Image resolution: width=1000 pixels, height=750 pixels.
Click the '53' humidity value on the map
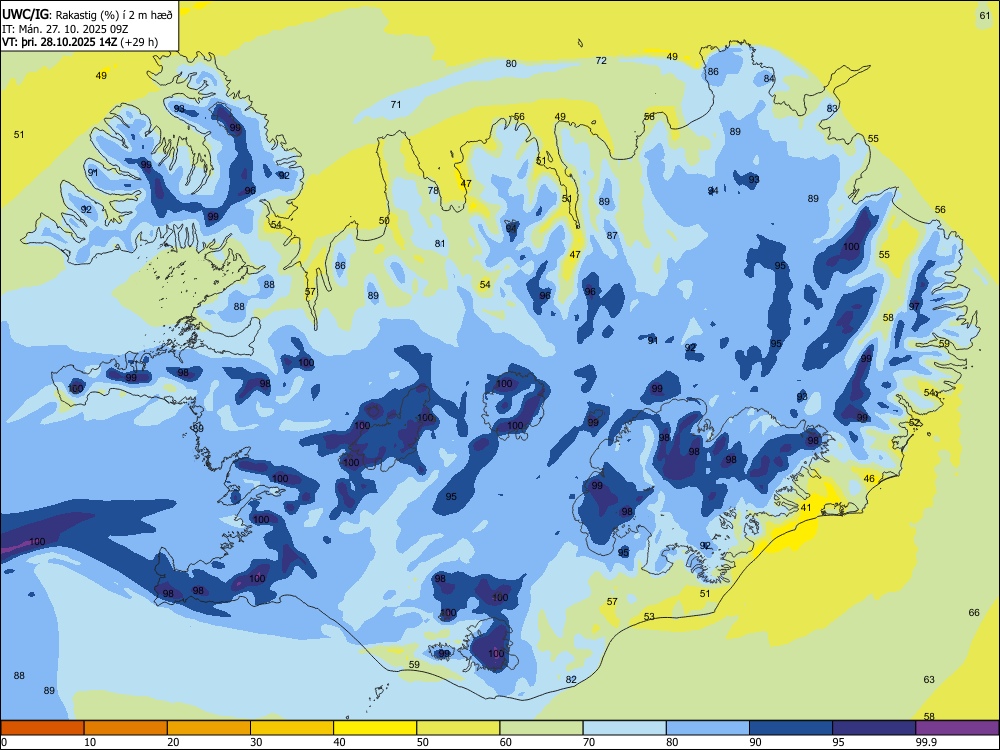tap(649, 617)
